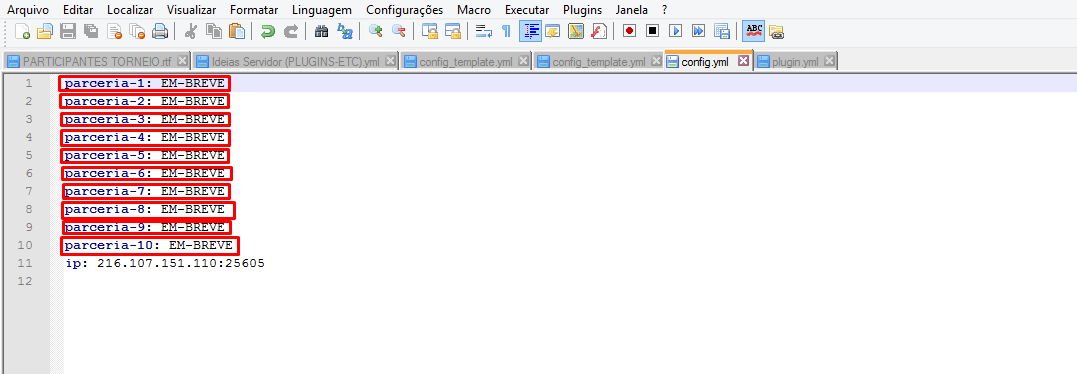Click the Save All icon
This screenshot has width=1077, height=374.
[x=91, y=31]
